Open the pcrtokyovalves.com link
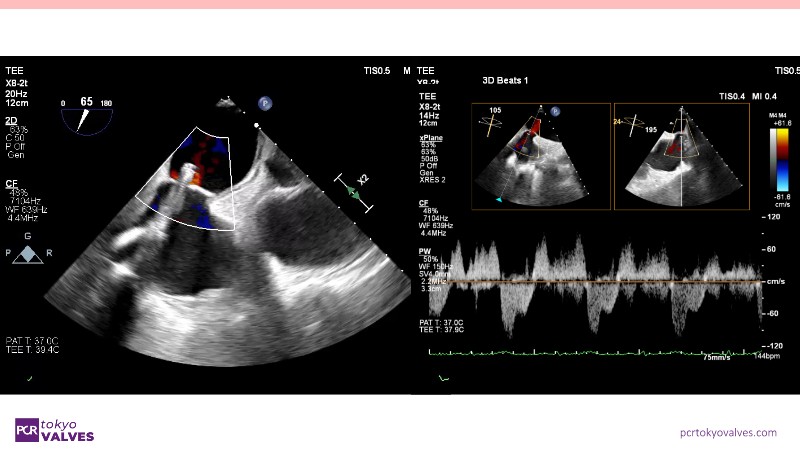800x450 pixels. pyautogui.click(x=727, y=432)
